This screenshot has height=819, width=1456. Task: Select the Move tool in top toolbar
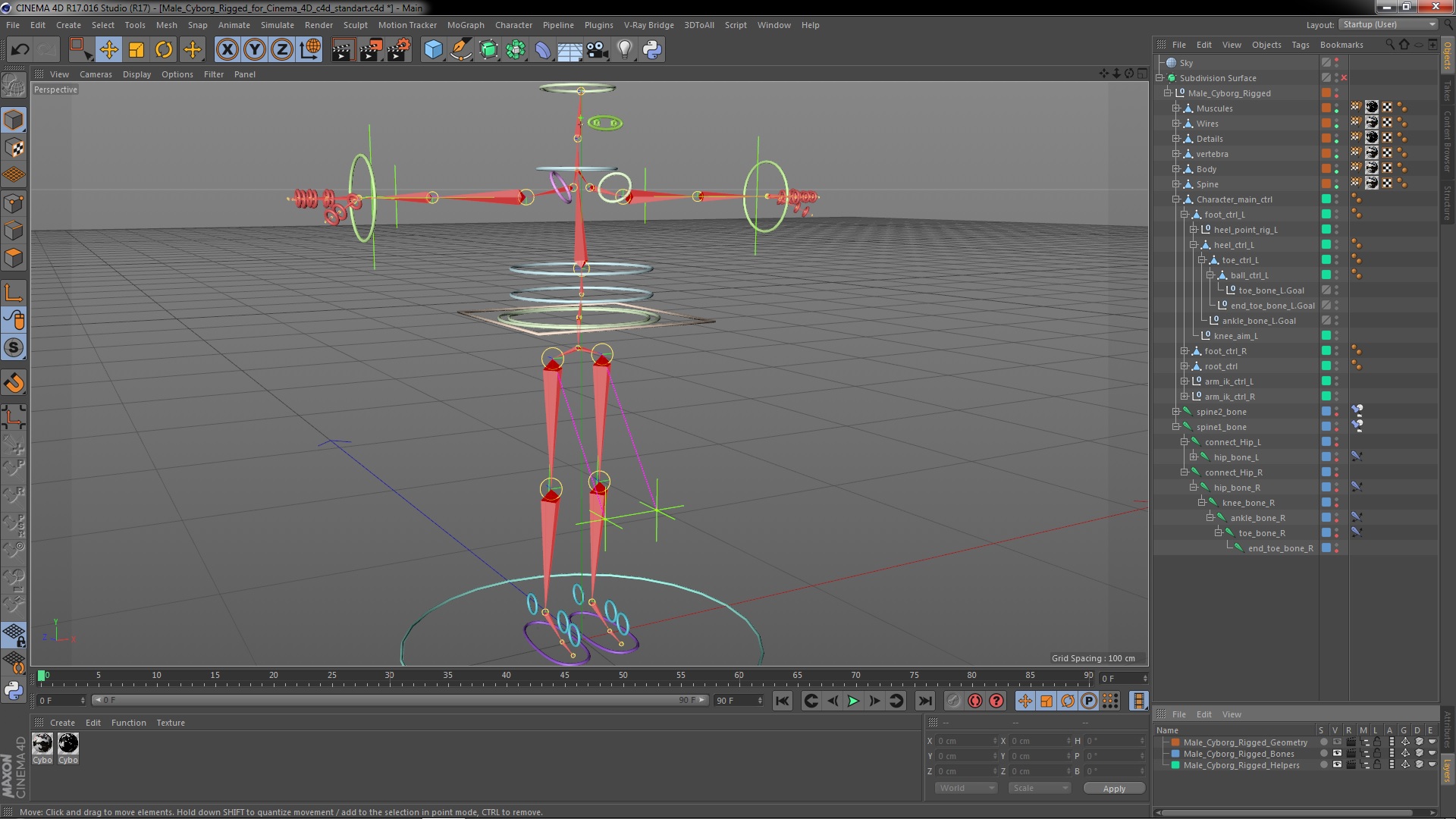click(x=108, y=50)
